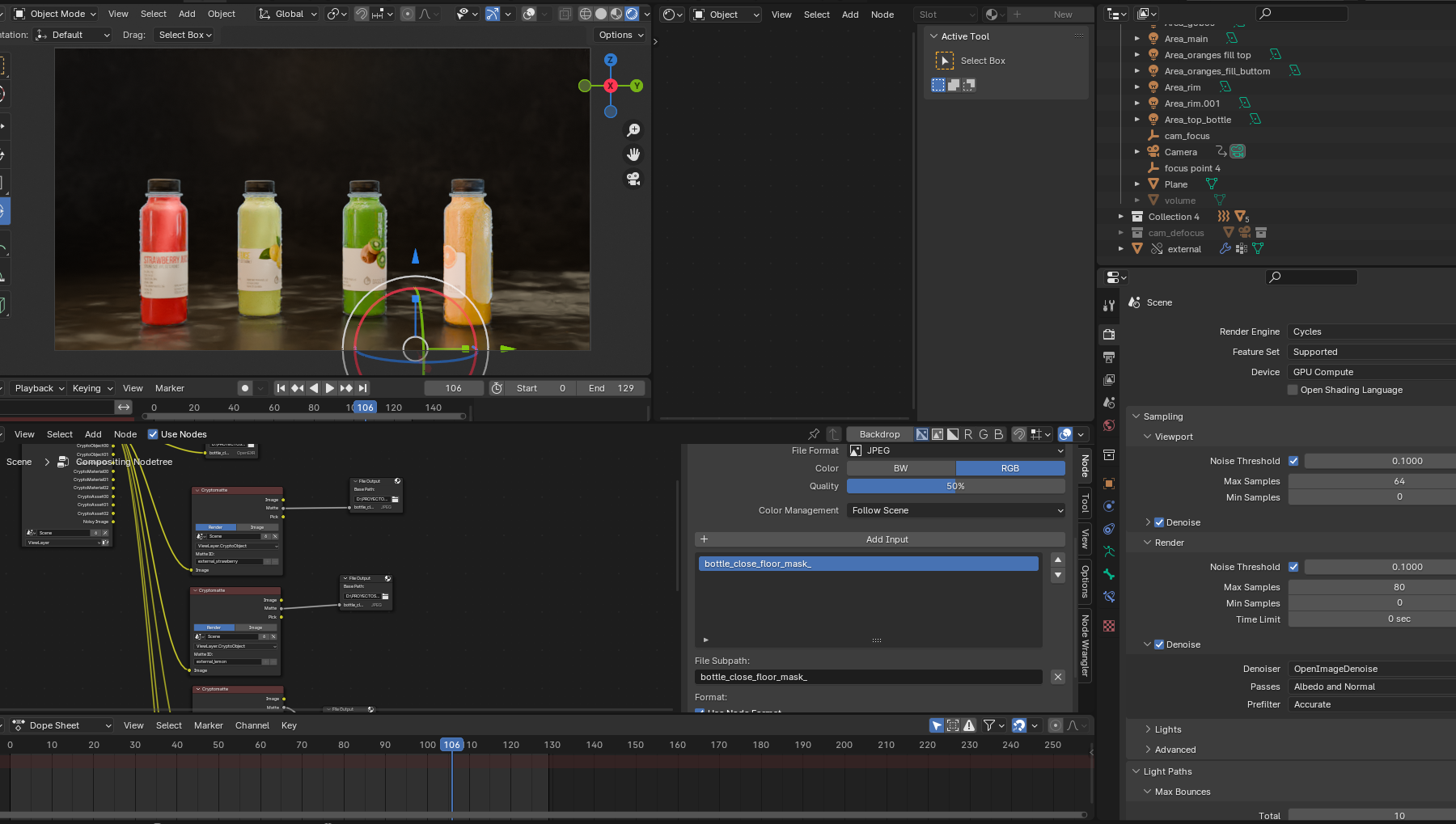Expand the Area_main item in outliner
The width and height of the screenshot is (1456, 824).
click(x=1136, y=39)
